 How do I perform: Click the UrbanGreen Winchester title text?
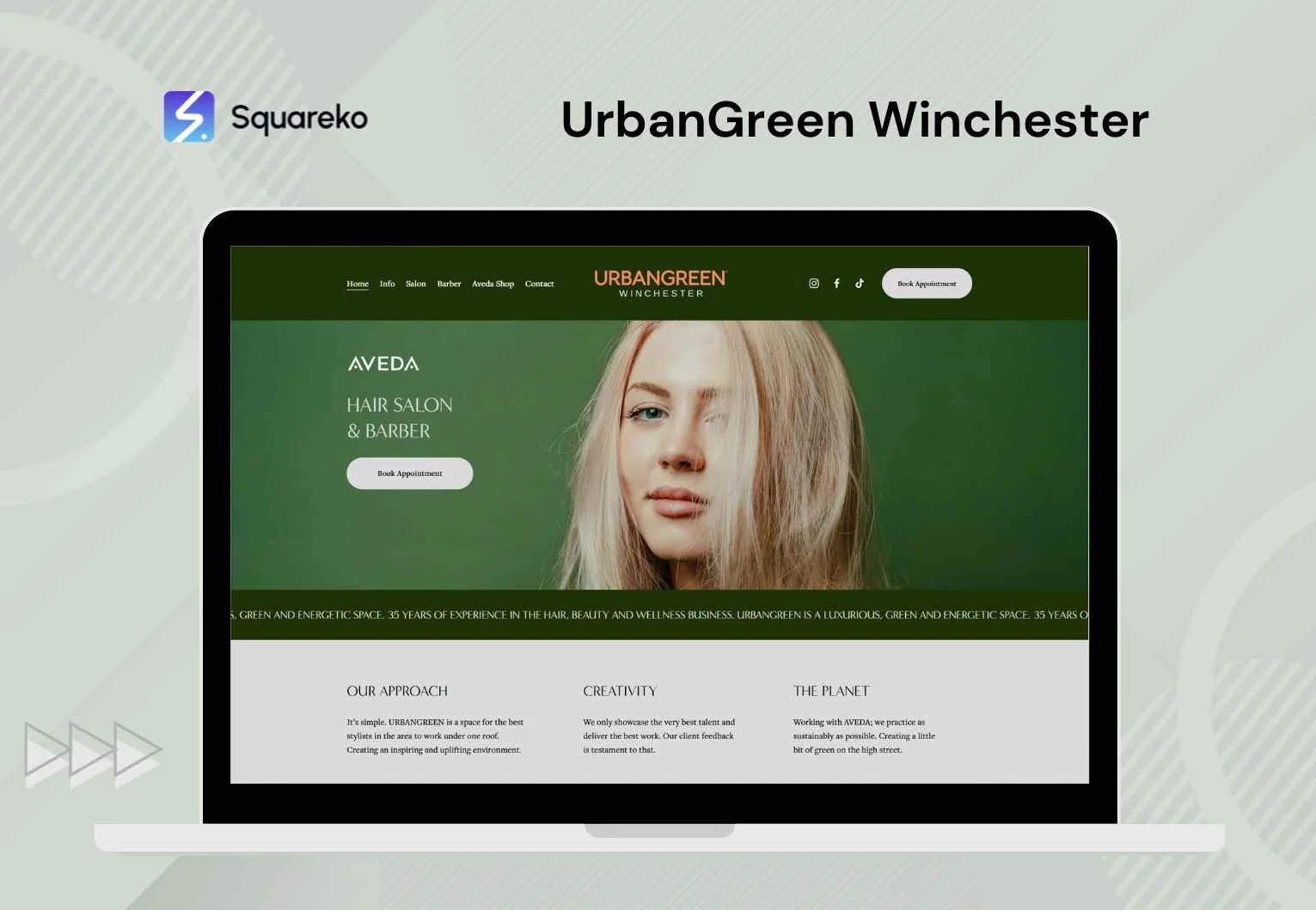tap(855, 119)
